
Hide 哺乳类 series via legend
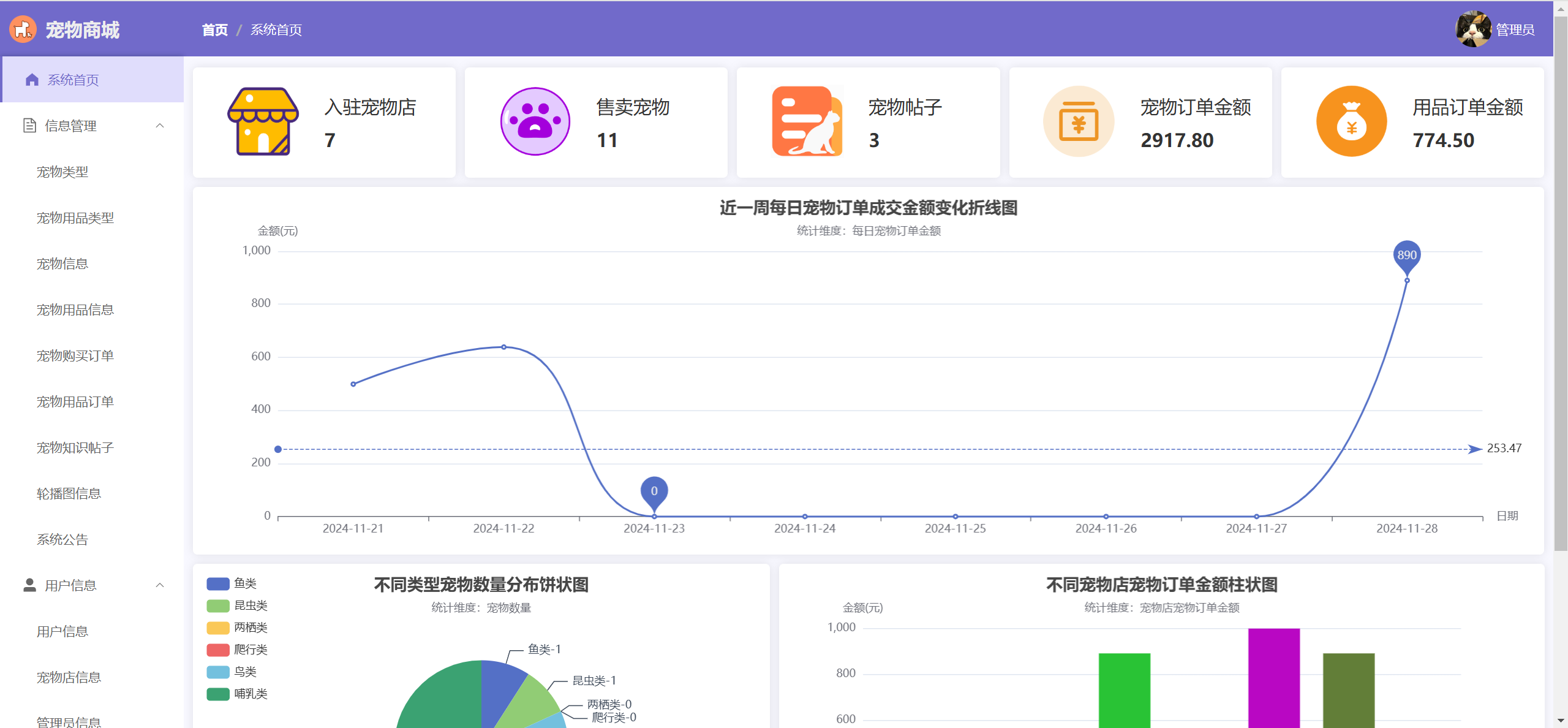point(250,694)
